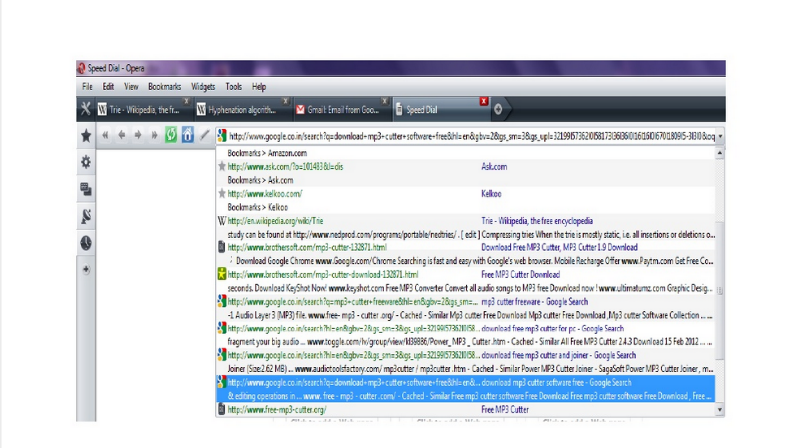The height and width of the screenshot is (448, 785).
Task: Click 'Bookmarks > Ask.com' row
Action: coord(260,180)
